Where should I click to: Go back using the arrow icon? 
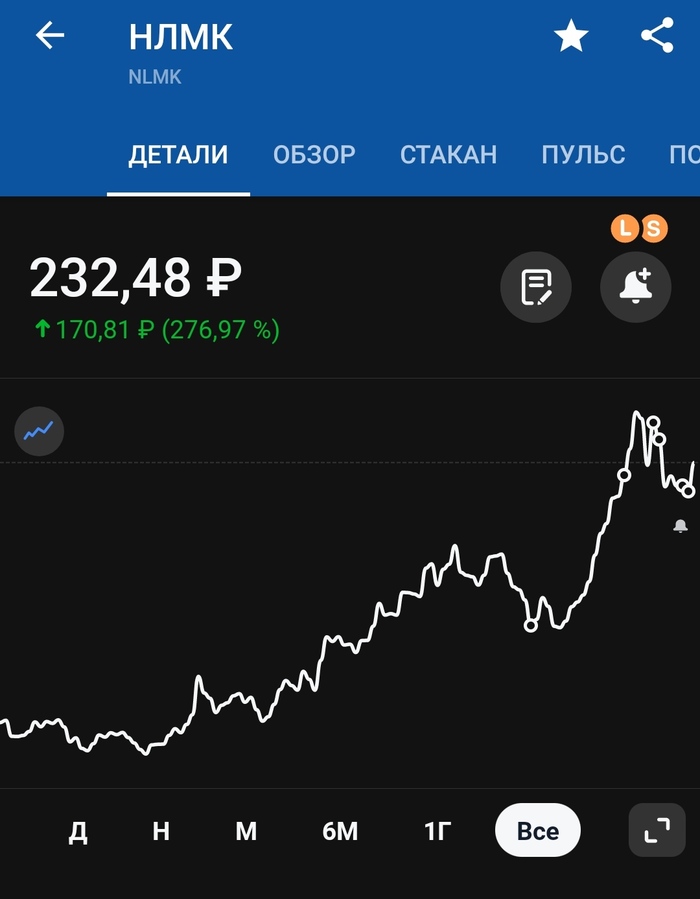click(50, 37)
